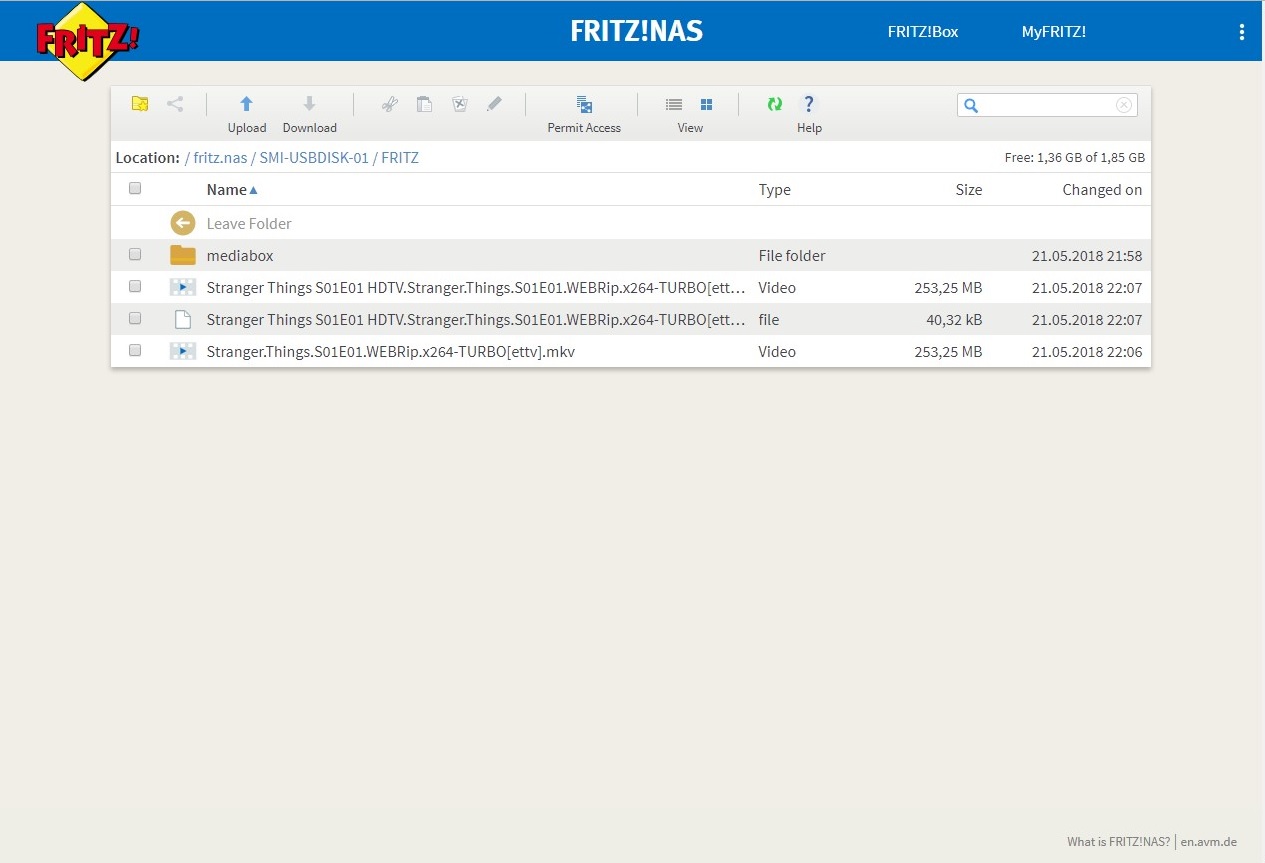Sort by the Type column header
This screenshot has height=863, width=1265.
point(775,190)
